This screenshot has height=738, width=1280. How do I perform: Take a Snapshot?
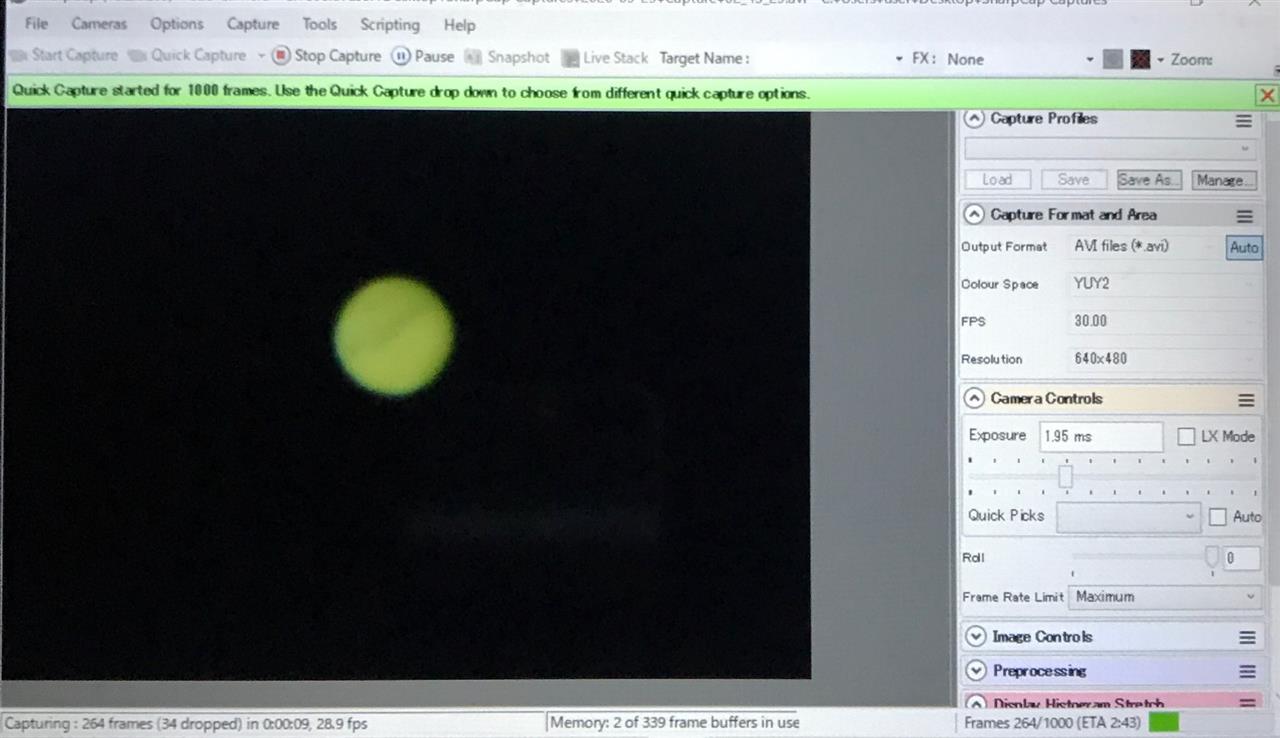click(x=507, y=57)
